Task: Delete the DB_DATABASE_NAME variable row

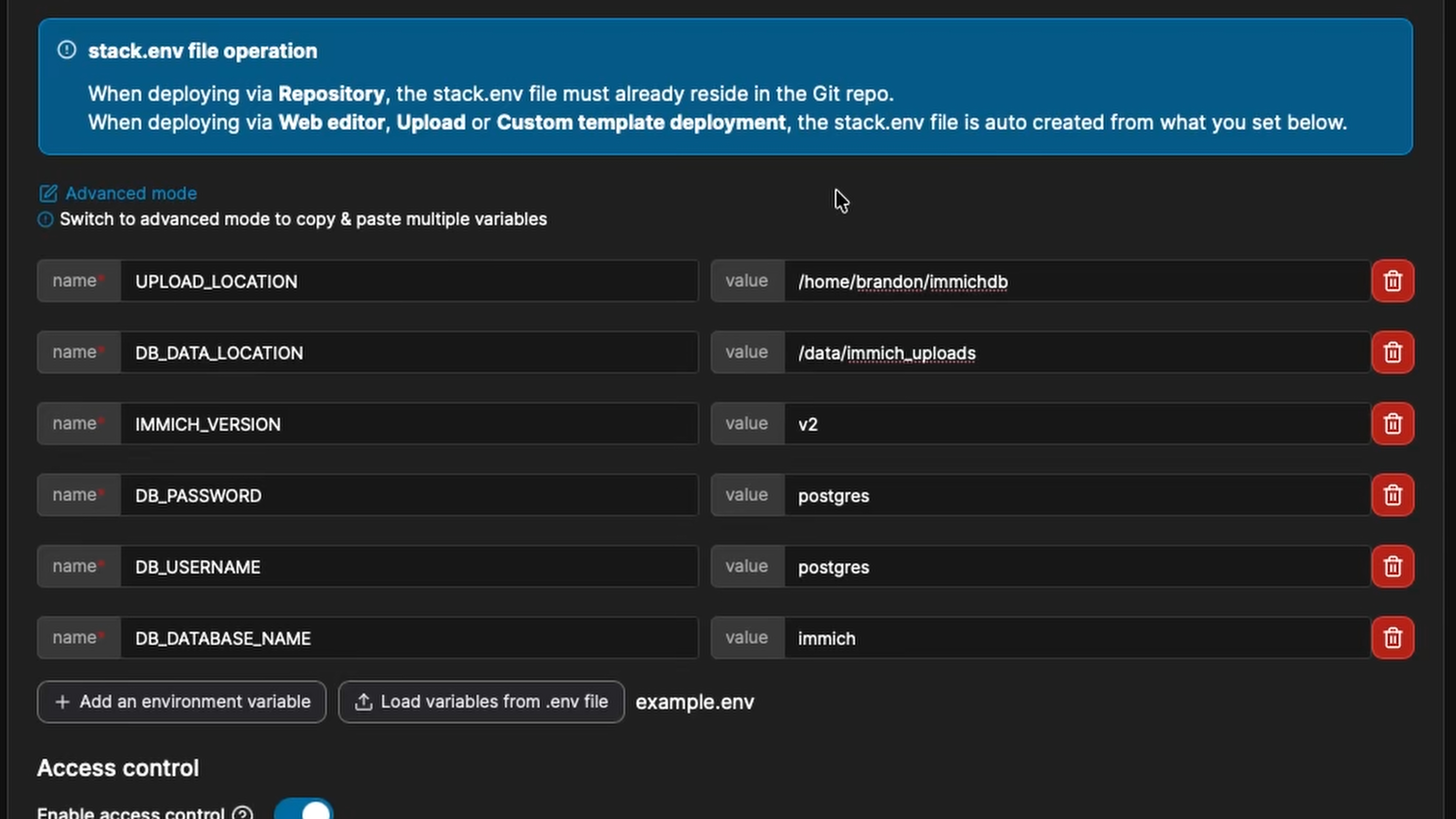Action: 1392,638
